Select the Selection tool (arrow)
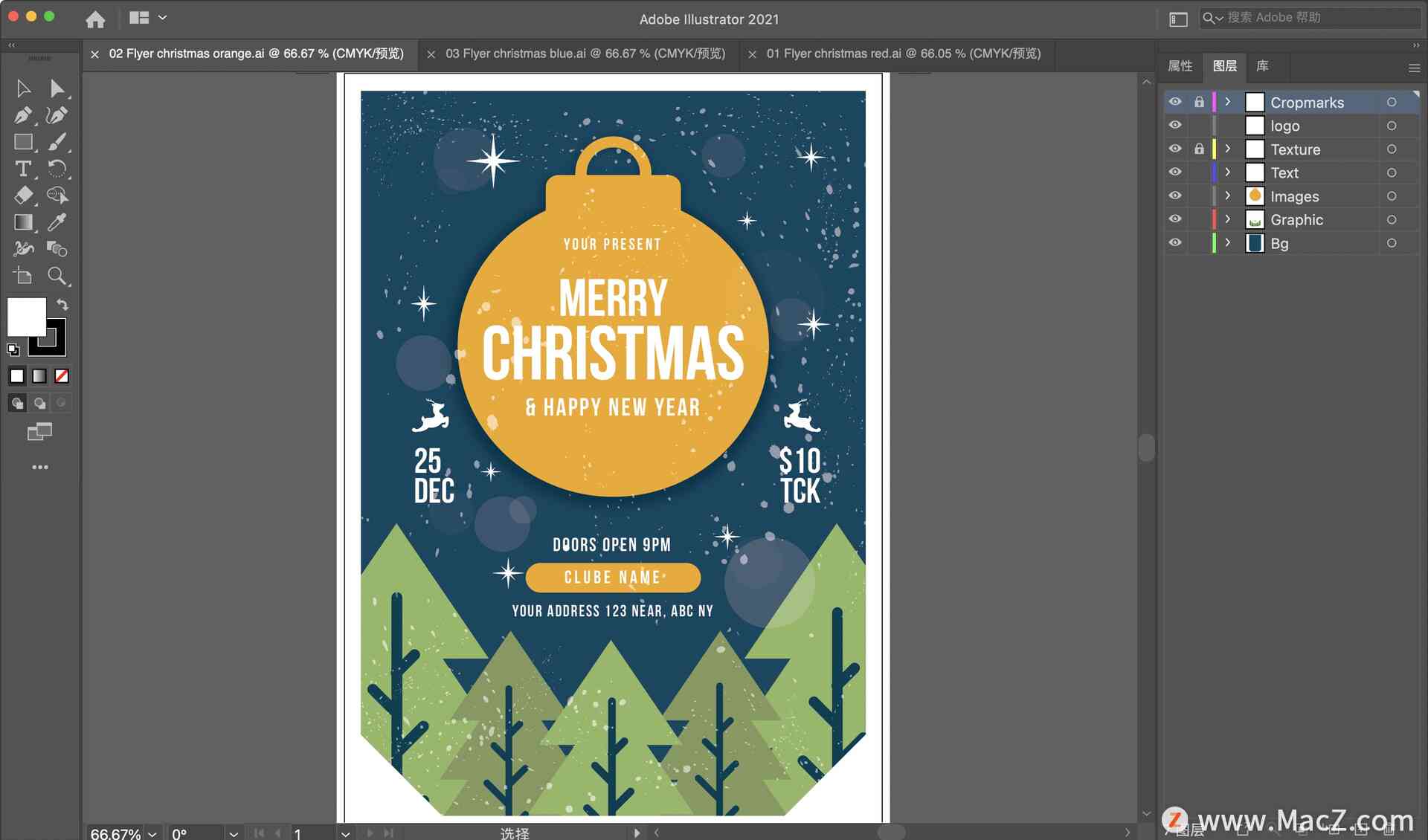Screen dimensions: 1428x840 tap(22, 89)
